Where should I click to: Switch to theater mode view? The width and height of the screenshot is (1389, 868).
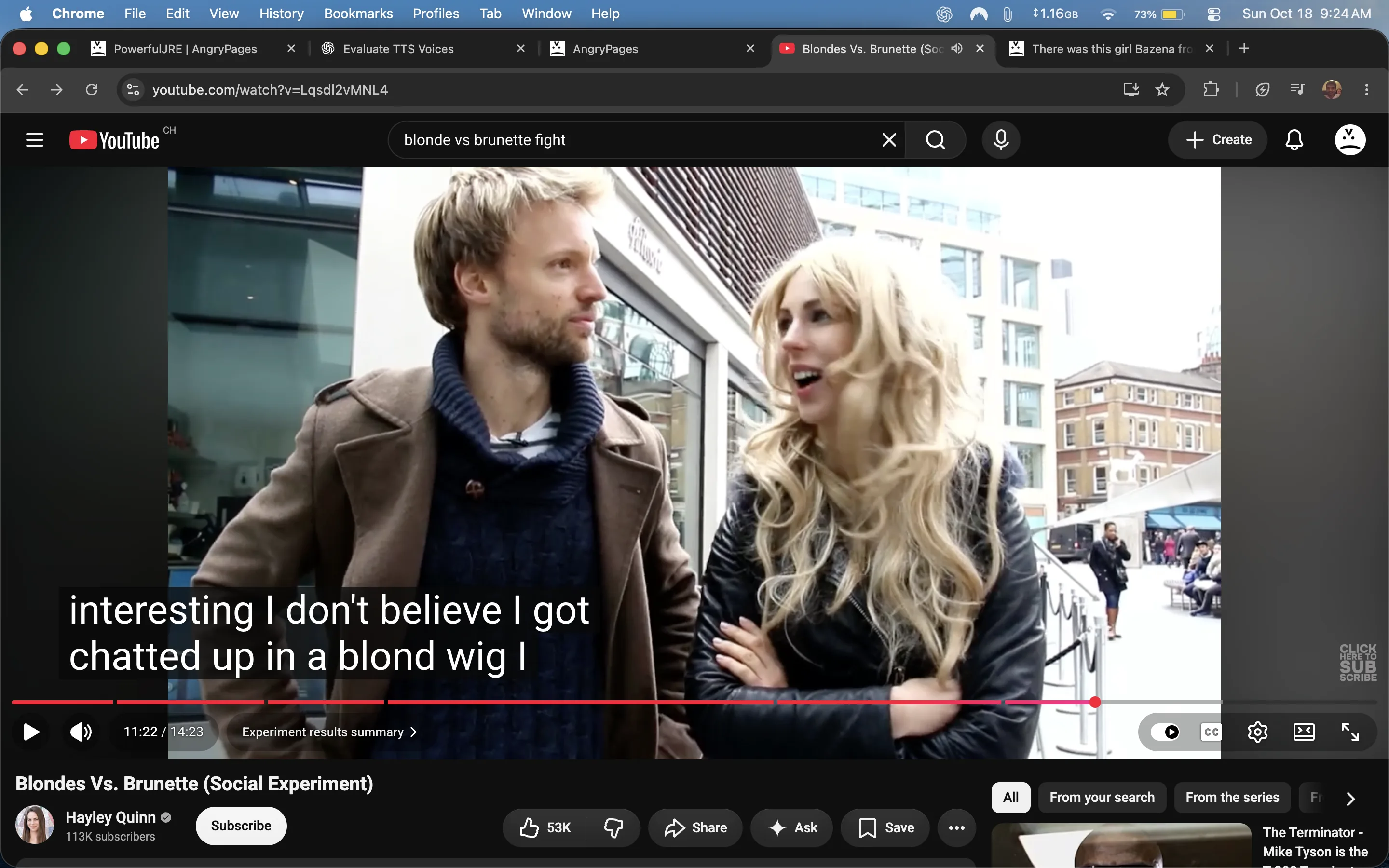point(1304,732)
